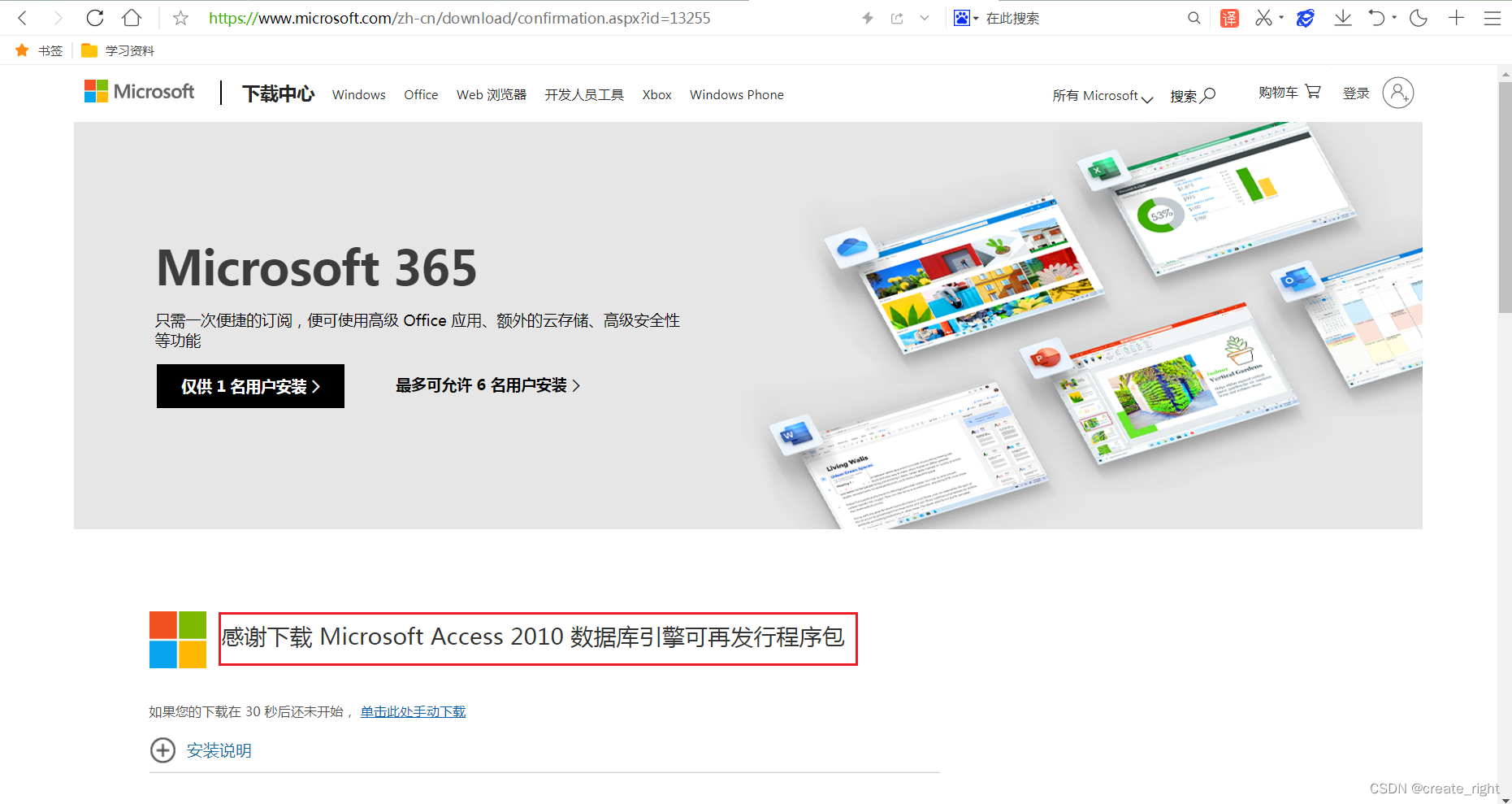Go to the browser home page icon
The height and width of the screenshot is (804, 1512).
point(132,18)
